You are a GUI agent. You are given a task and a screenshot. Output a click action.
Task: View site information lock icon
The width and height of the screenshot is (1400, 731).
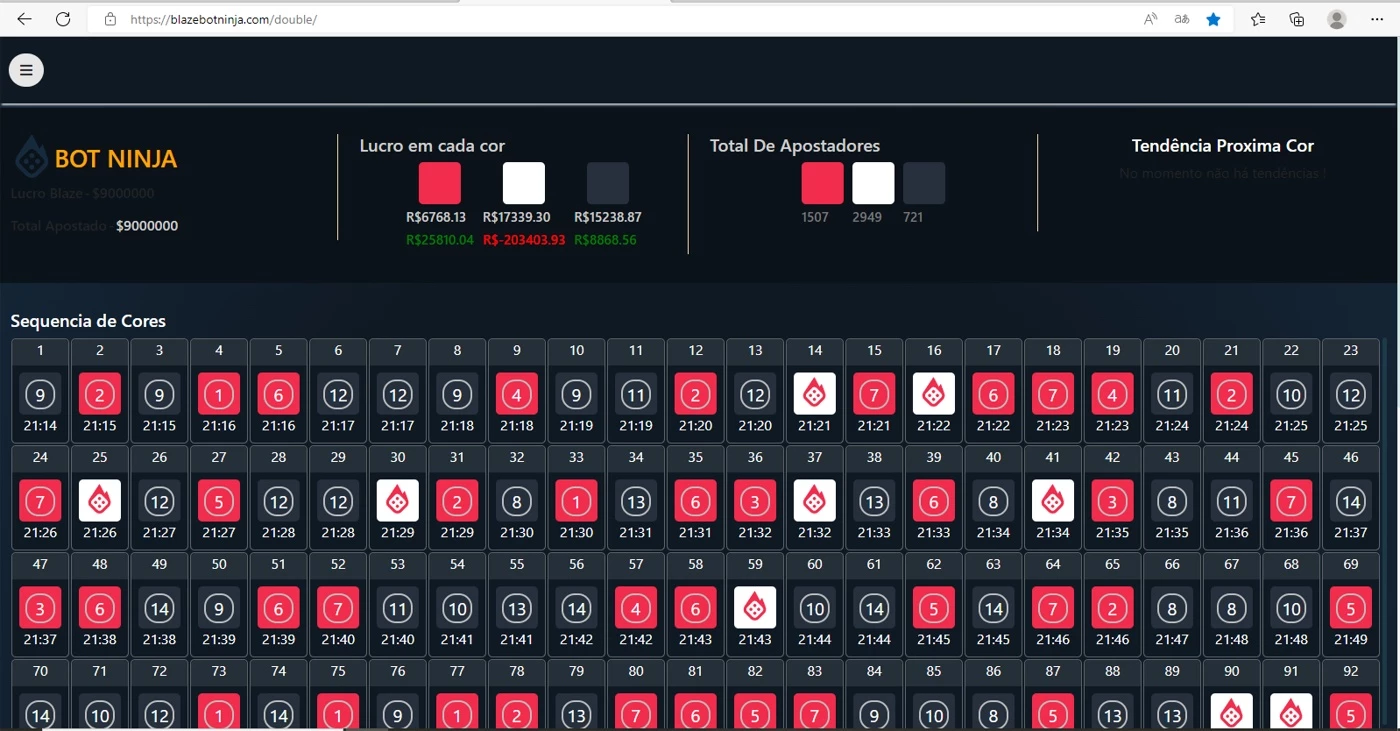[x=110, y=19]
